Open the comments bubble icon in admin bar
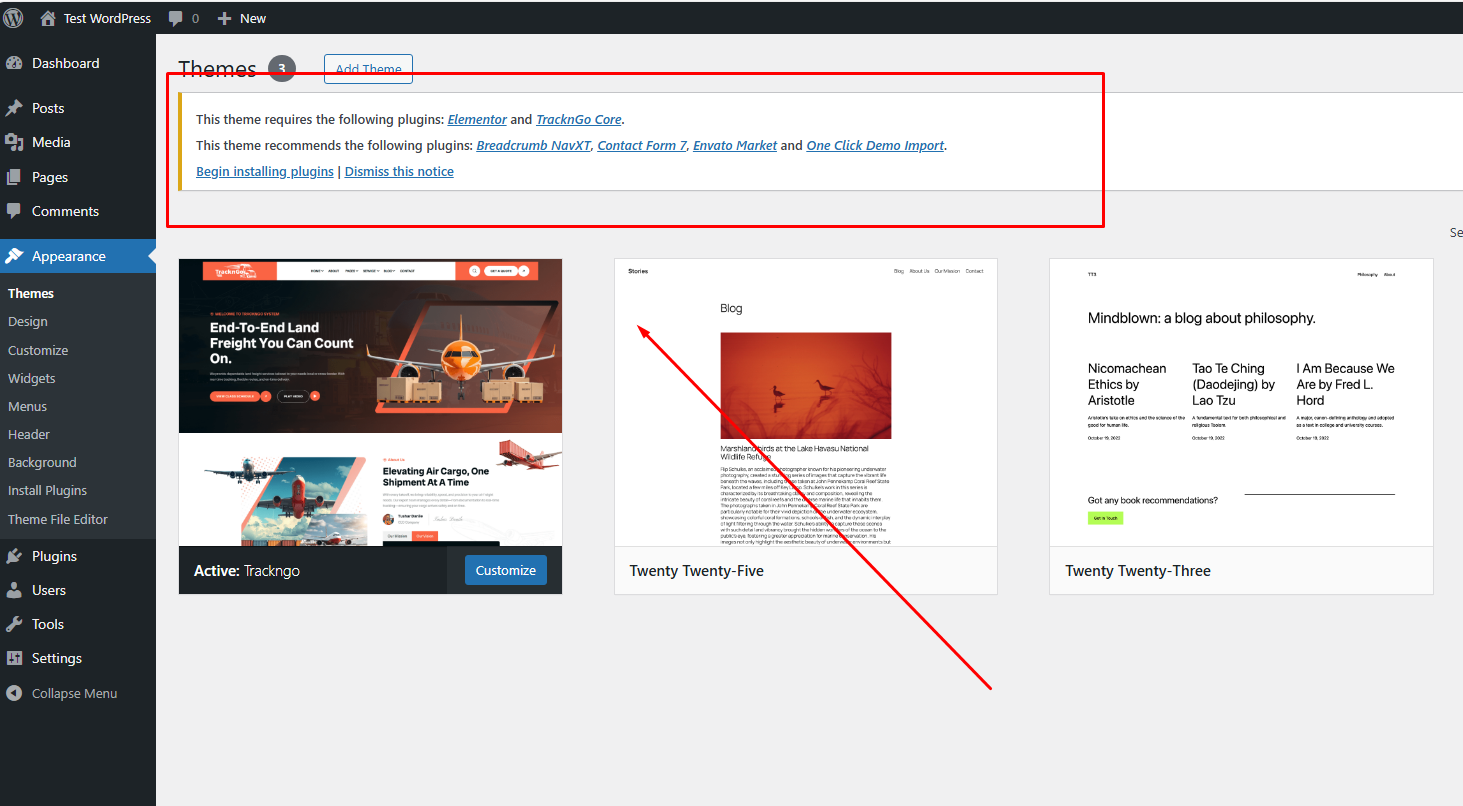 pyautogui.click(x=176, y=19)
